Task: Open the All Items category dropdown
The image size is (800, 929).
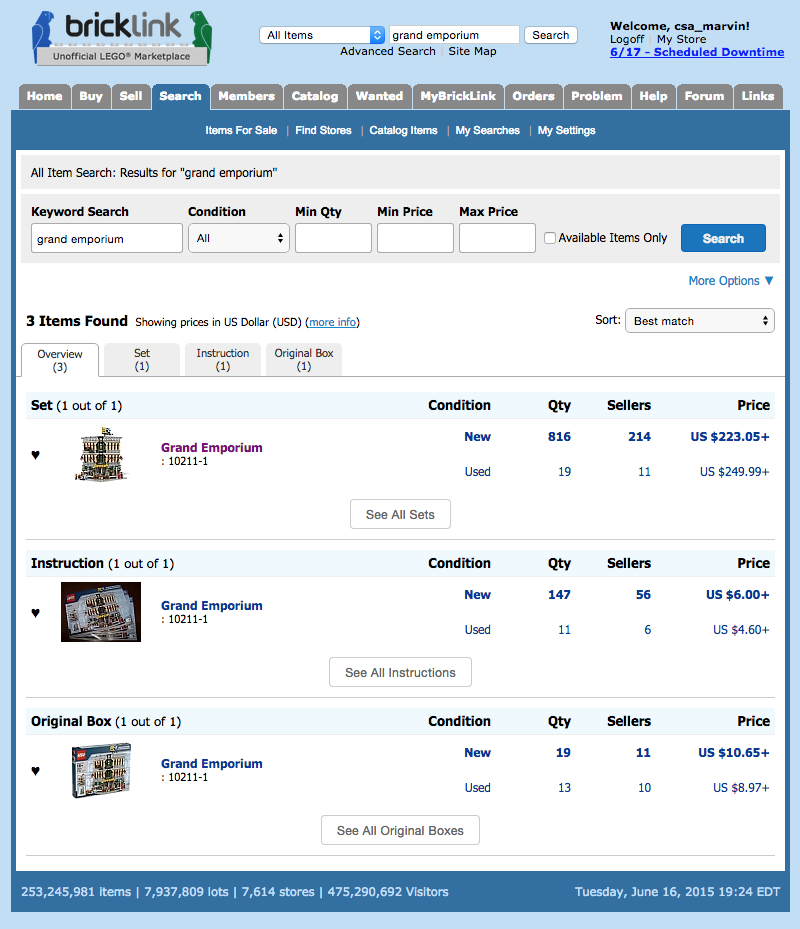Action: (322, 35)
